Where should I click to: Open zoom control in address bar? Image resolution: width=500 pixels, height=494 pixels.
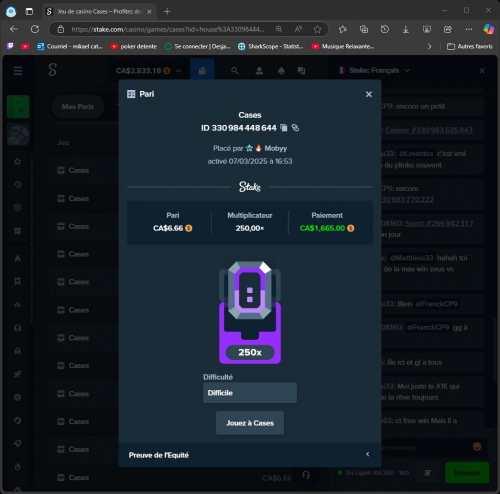[x=279, y=29]
